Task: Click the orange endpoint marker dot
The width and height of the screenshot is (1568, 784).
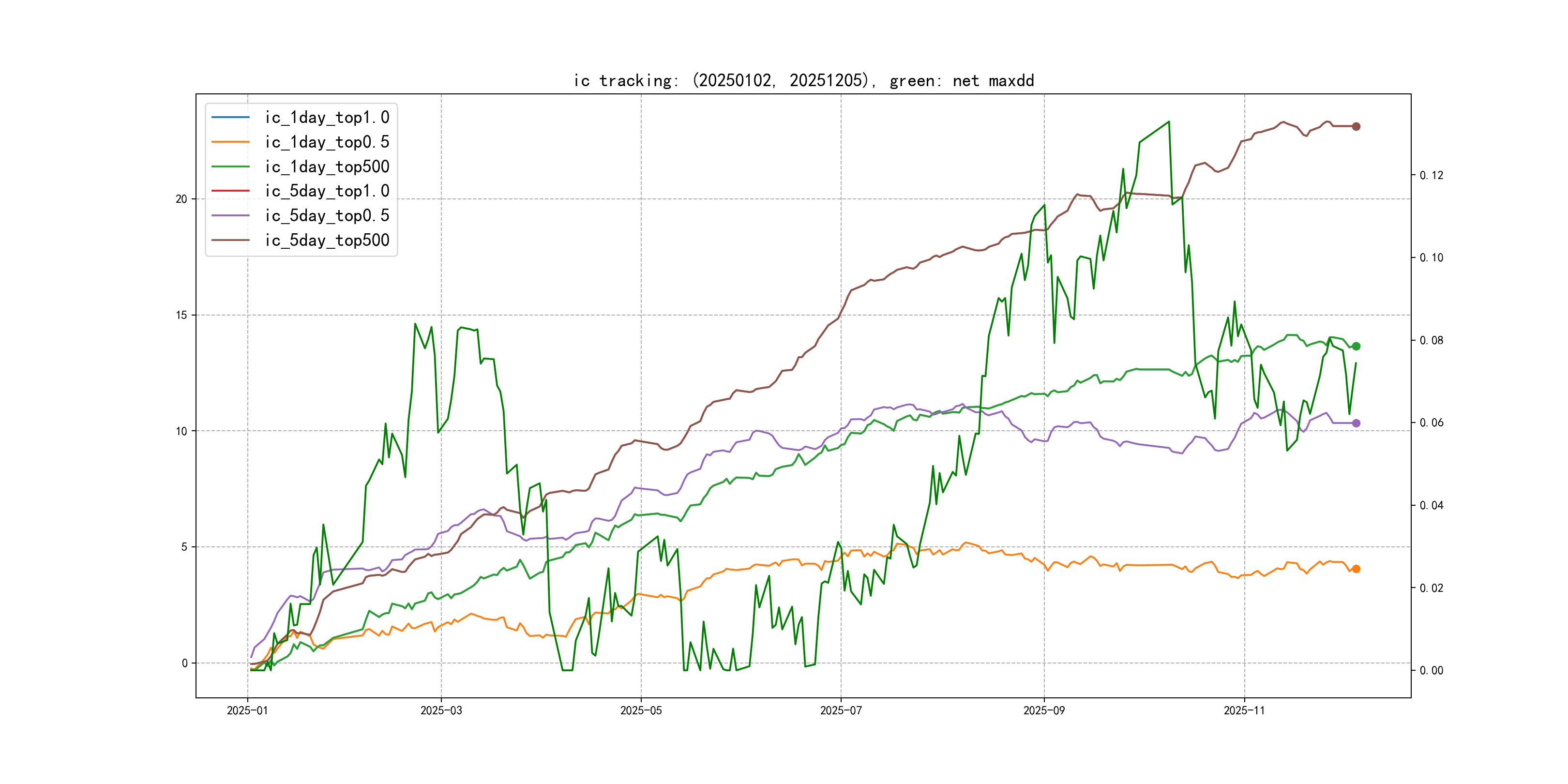Action: coord(1356,569)
